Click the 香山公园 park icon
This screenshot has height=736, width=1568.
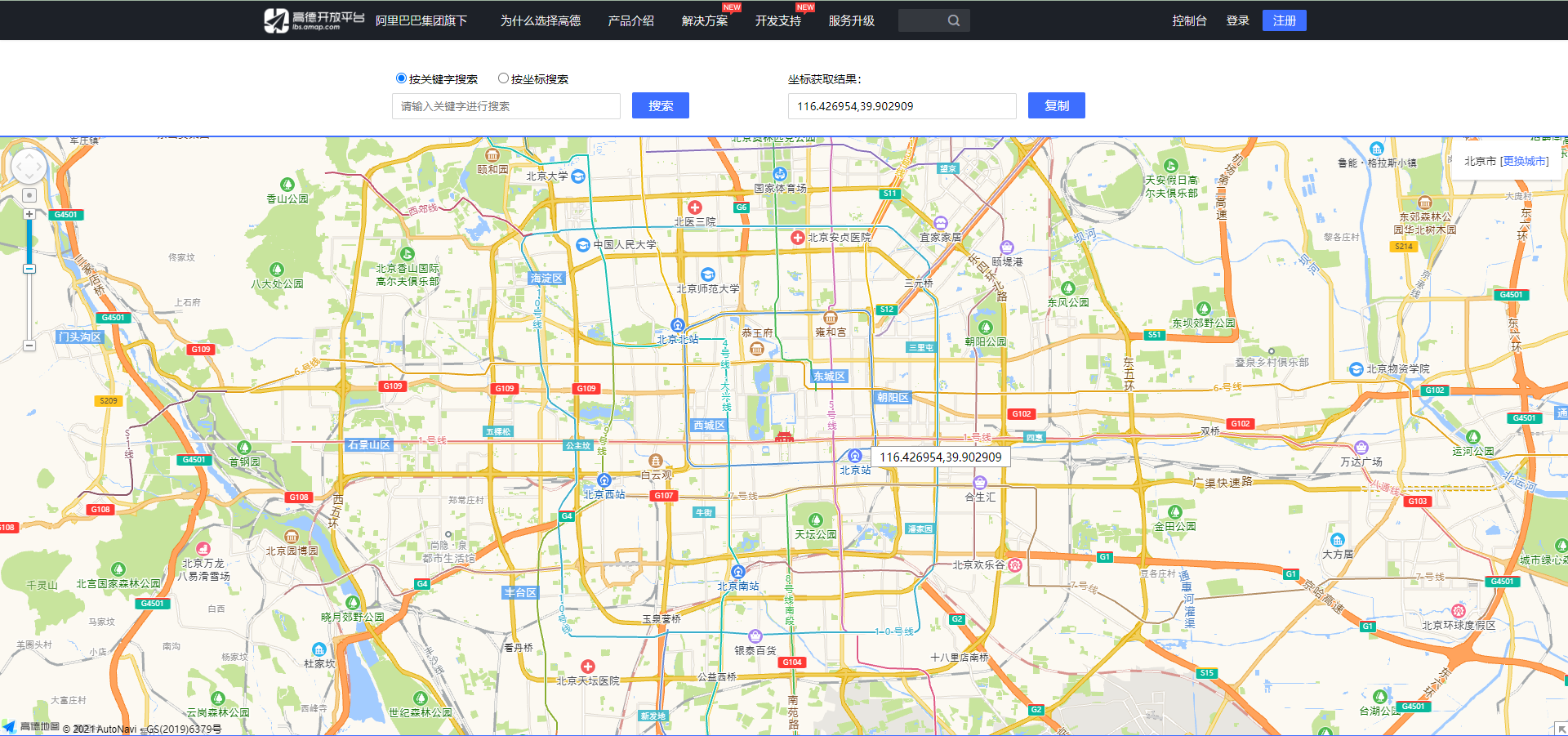(x=287, y=185)
